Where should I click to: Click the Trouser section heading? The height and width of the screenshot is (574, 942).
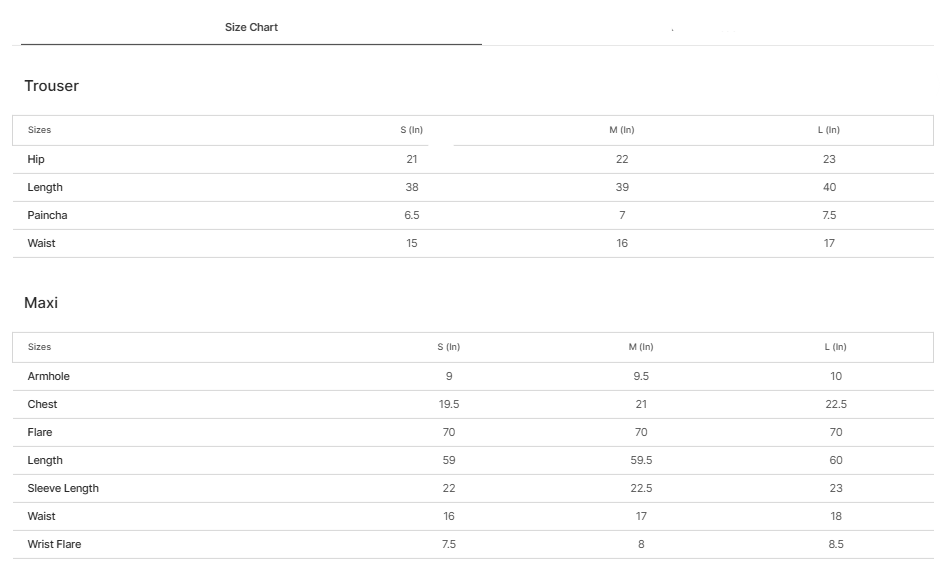coord(52,86)
